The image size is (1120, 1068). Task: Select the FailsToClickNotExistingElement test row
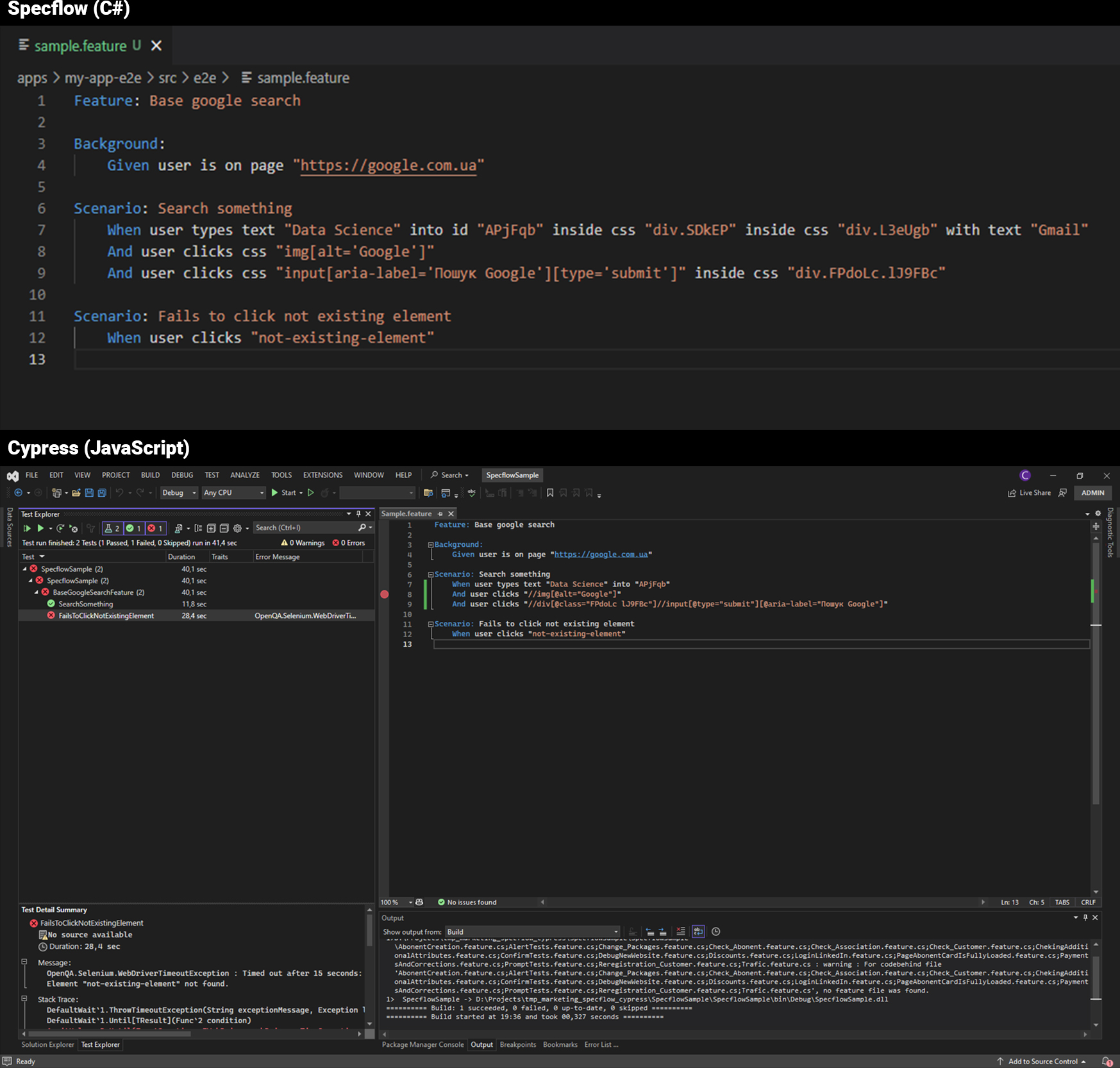[196, 616]
